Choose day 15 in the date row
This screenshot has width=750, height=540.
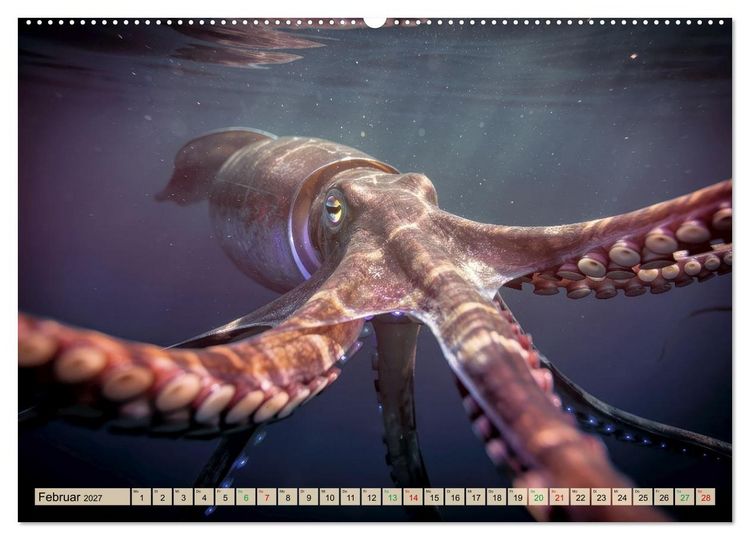point(434,496)
